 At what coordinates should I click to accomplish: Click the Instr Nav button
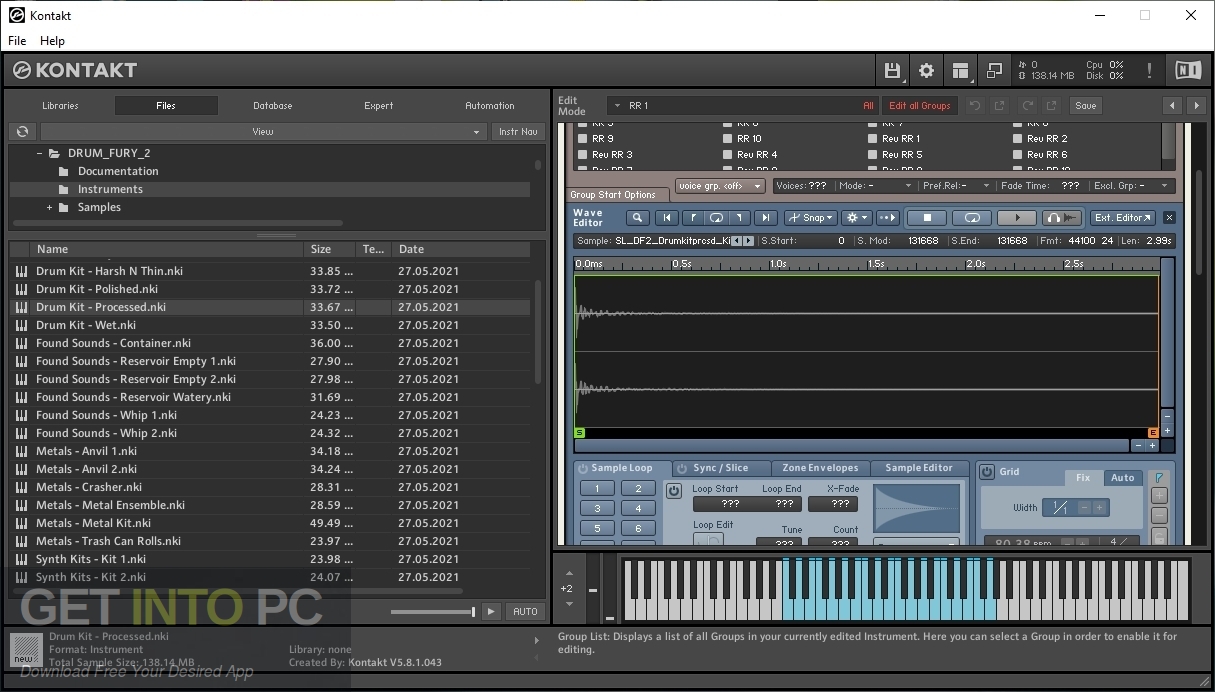coord(518,131)
